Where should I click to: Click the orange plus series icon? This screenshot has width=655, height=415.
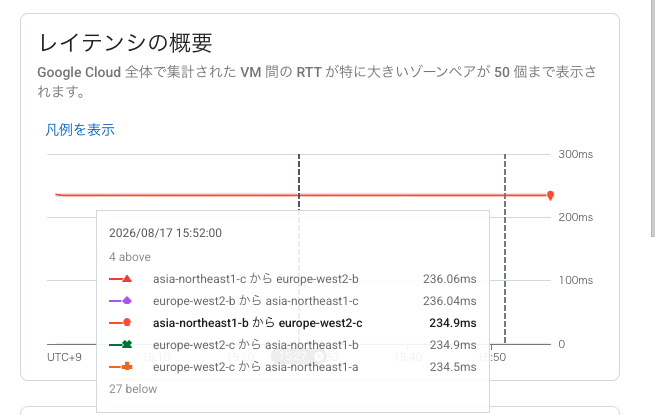[x=127, y=367]
